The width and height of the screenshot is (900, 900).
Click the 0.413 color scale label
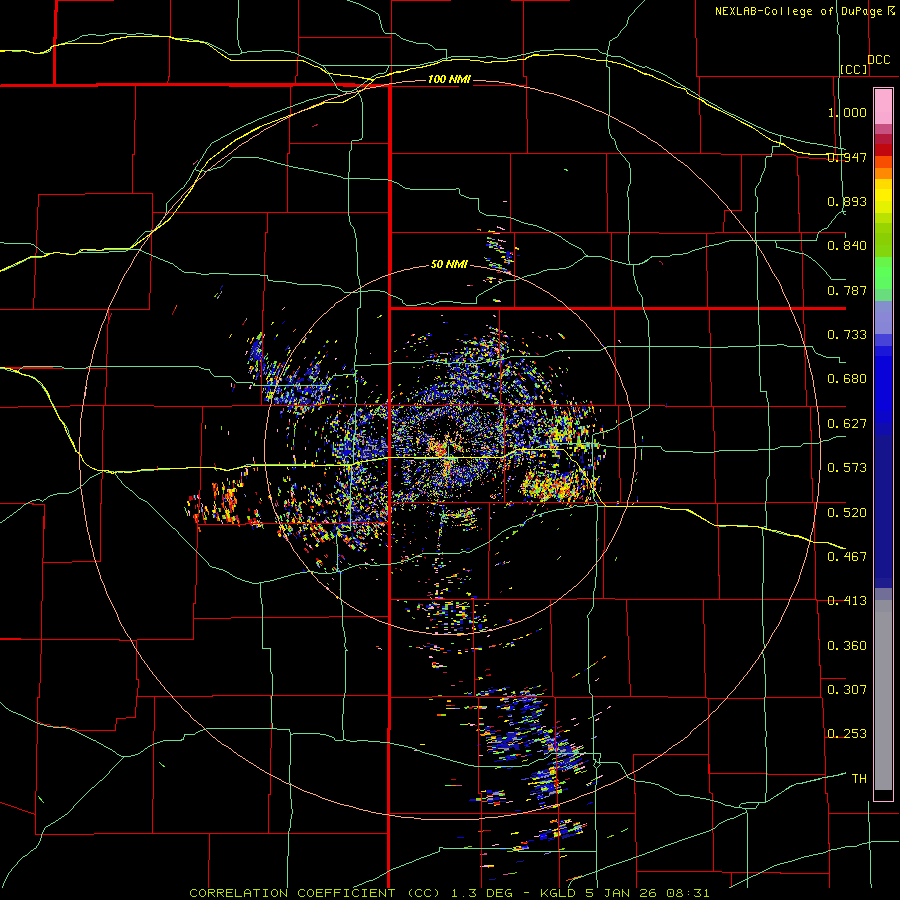(847, 601)
